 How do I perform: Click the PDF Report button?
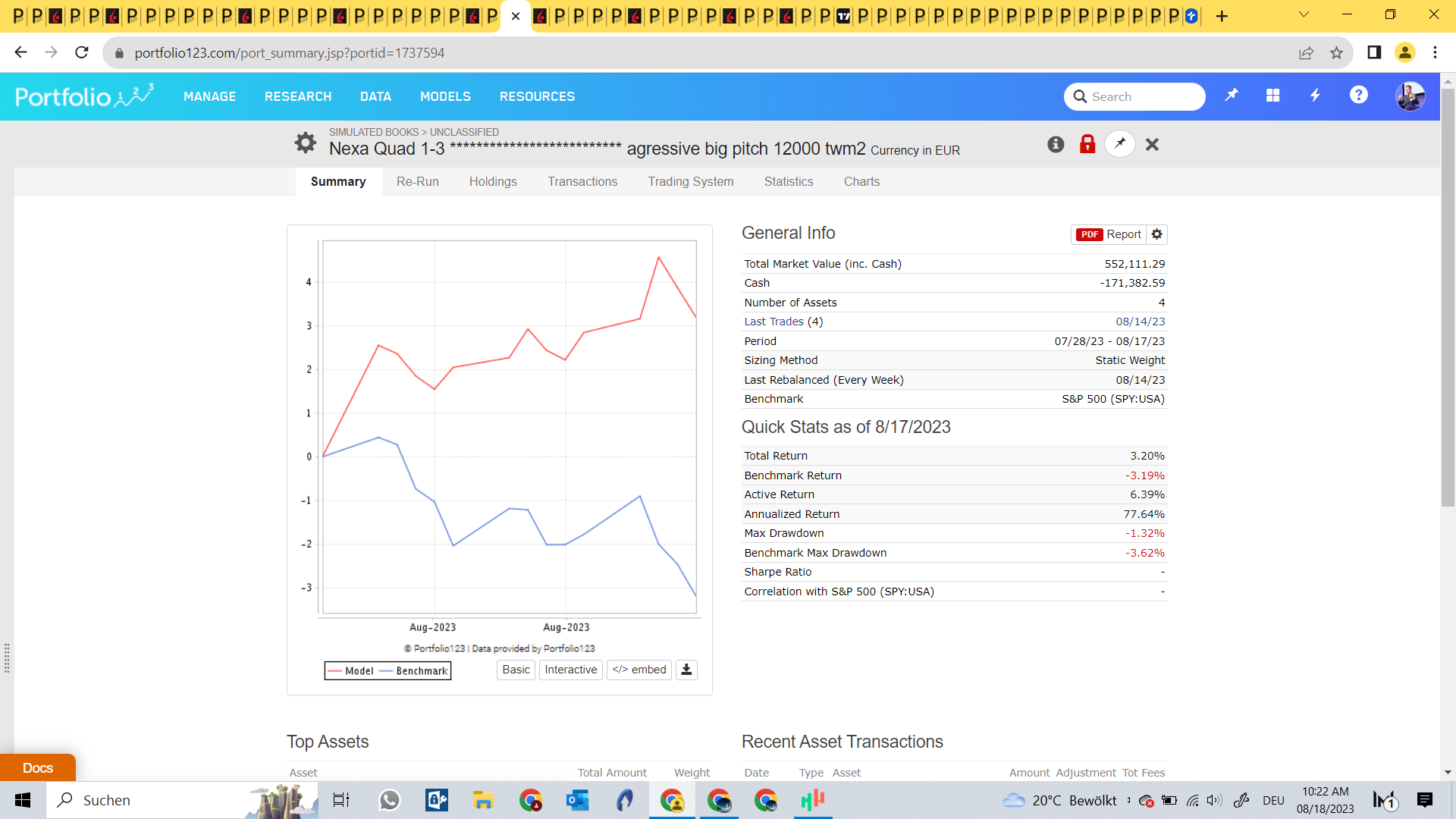point(1109,234)
